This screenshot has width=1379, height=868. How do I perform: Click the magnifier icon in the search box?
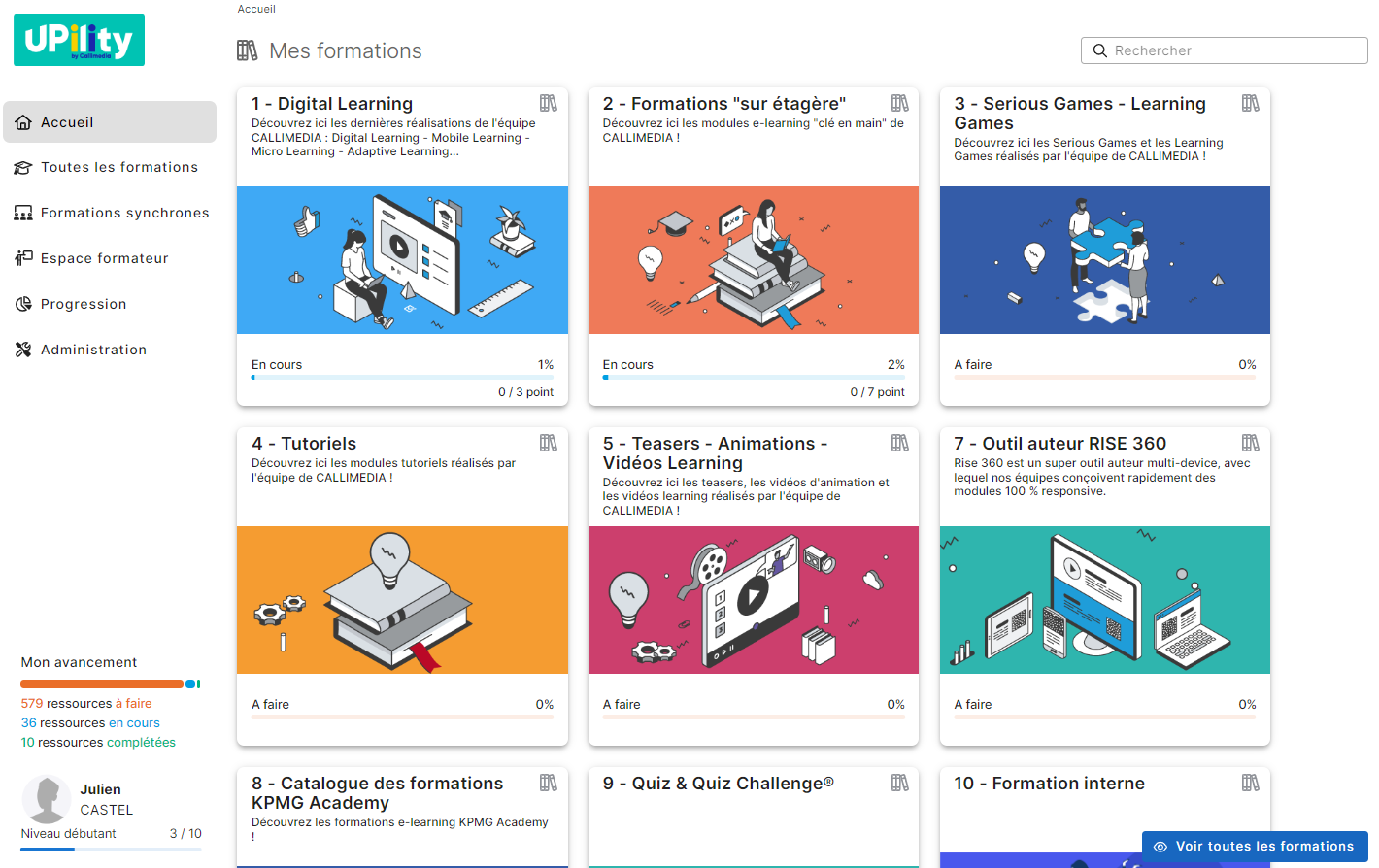(x=1100, y=50)
